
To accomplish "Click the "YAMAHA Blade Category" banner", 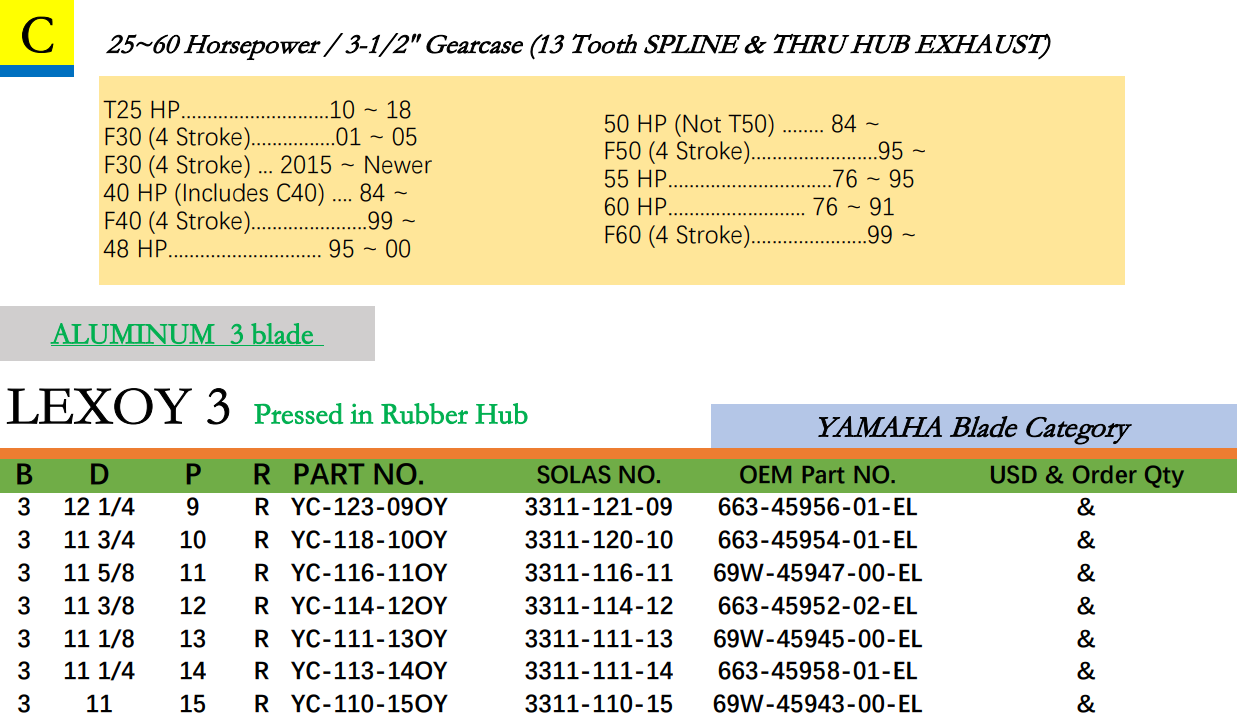I will pyautogui.click(x=973, y=428).
